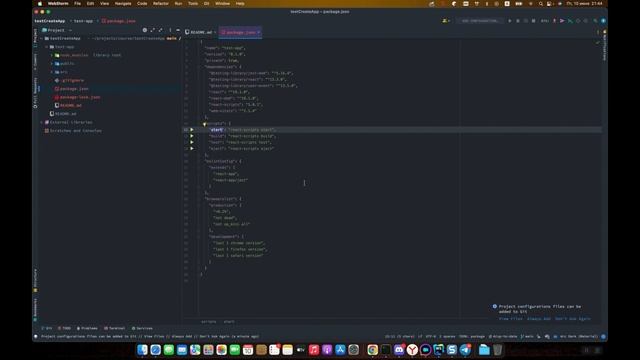Click the UTF-8 encoding in status bar
The image size is (640, 360).
tap(431, 337)
